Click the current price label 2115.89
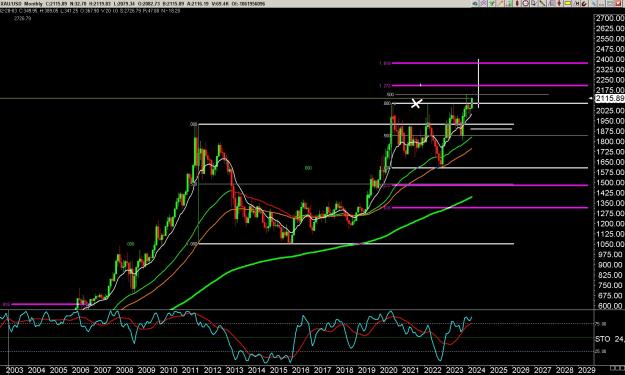This screenshot has height=375, width=625. 610,98
